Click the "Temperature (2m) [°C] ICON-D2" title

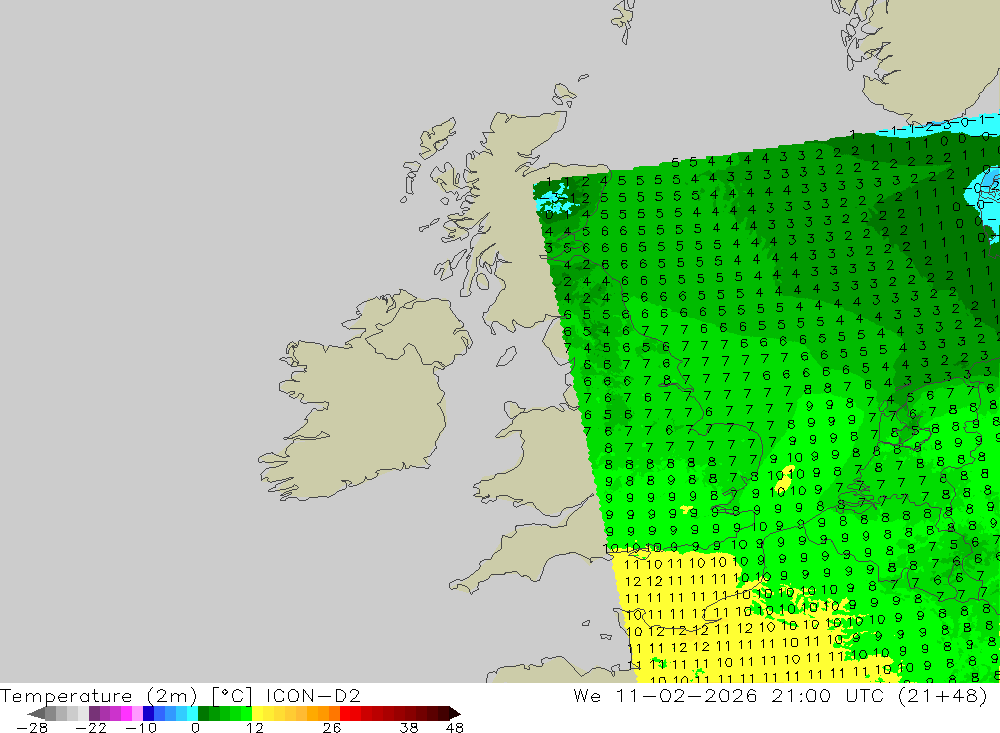(x=180, y=695)
